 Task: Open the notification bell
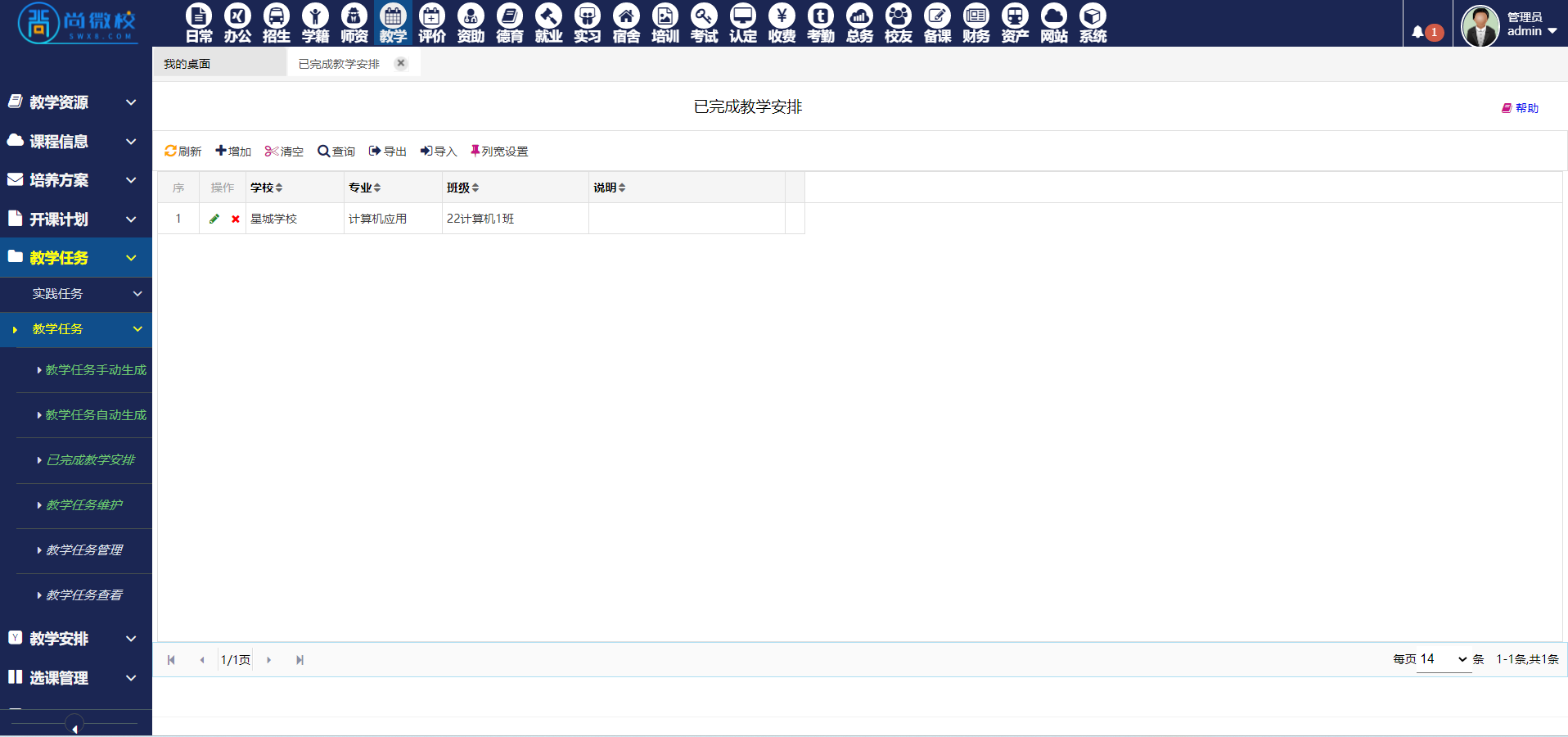1418,32
